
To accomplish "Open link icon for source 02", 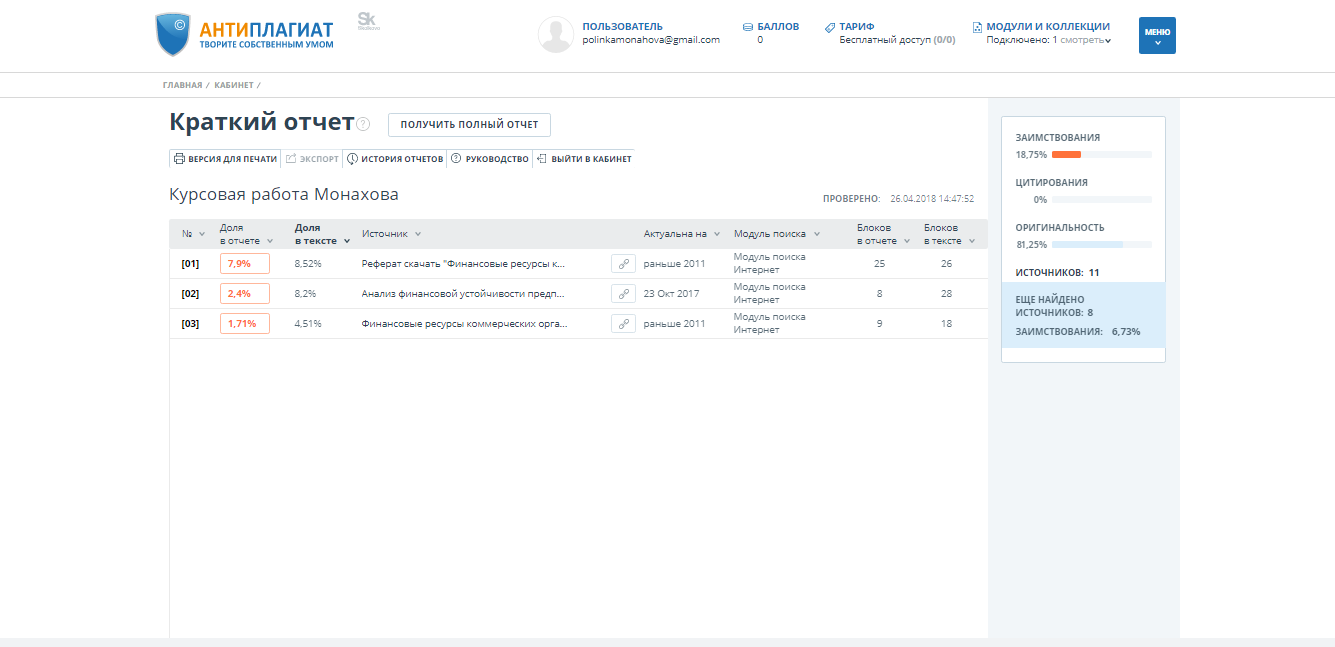I will tap(623, 294).
